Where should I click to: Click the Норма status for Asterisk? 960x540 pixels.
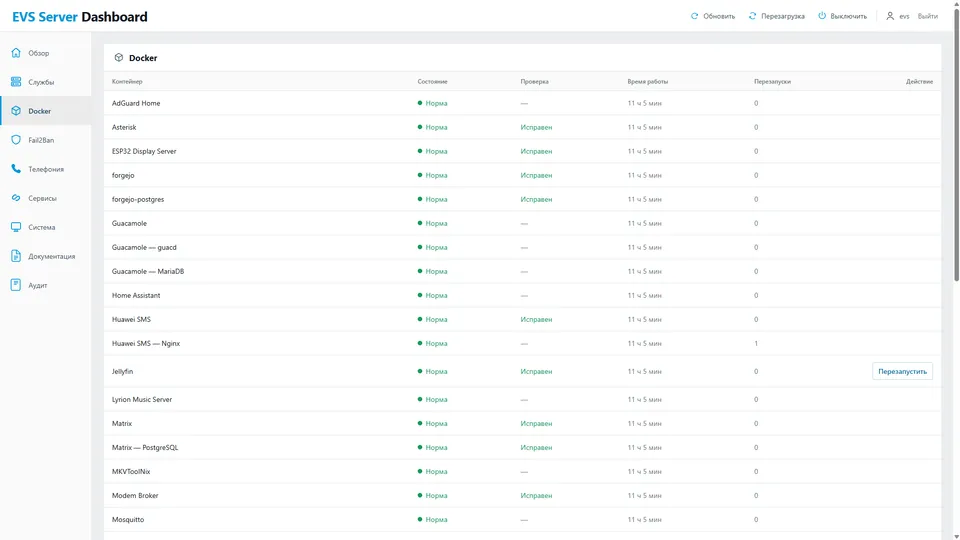click(432, 127)
